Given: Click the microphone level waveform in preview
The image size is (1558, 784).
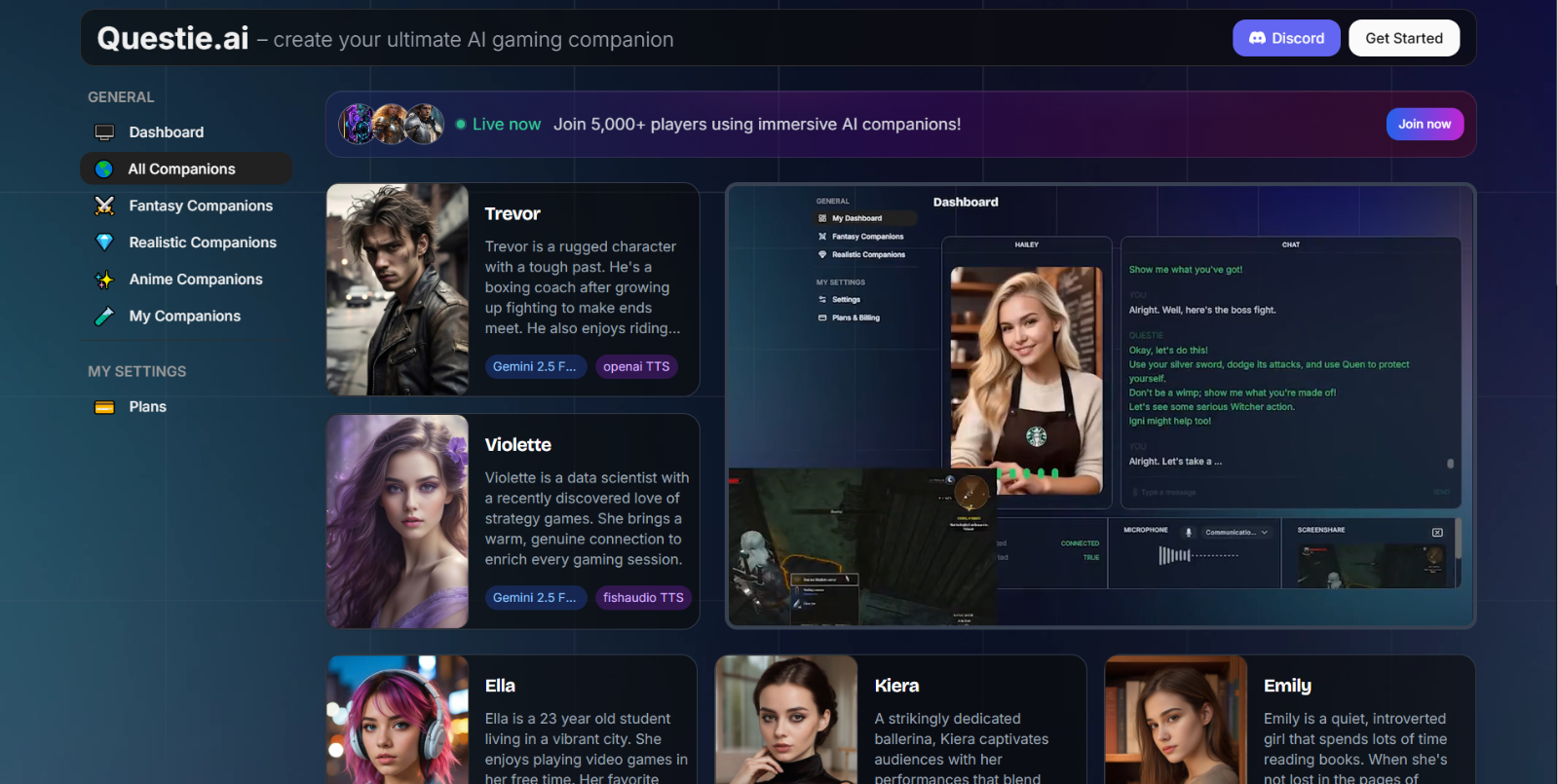Looking at the screenshot, I should (1198, 555).
